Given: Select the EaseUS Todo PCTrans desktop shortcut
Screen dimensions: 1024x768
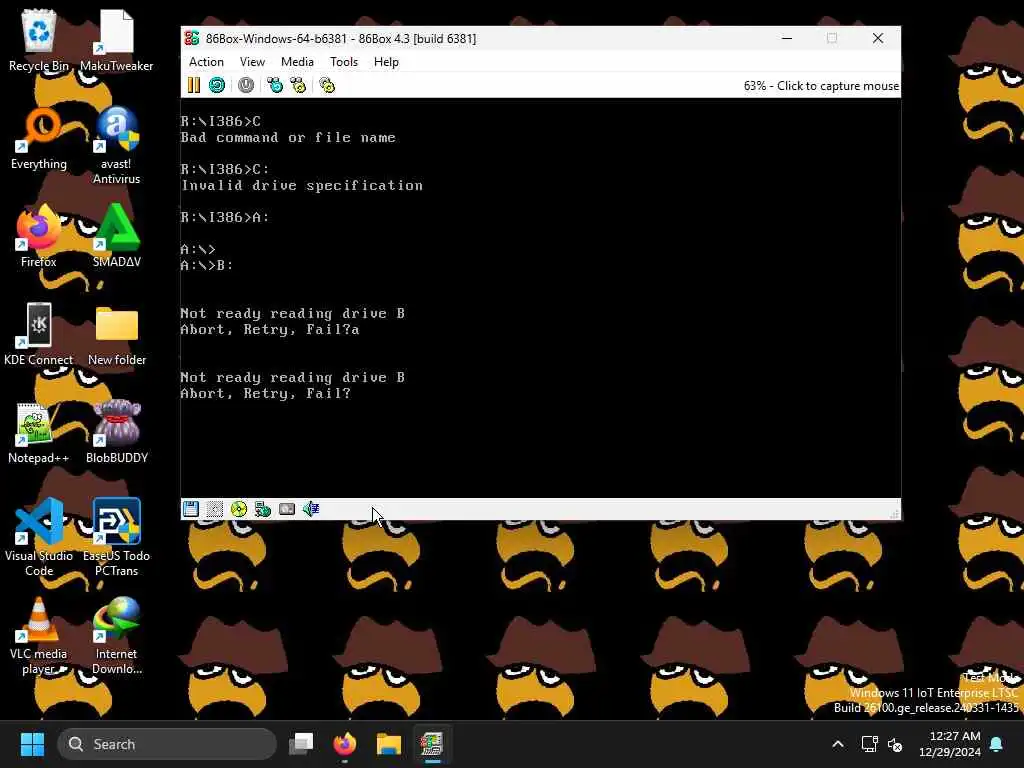Looking at the screenshot, I should [x=116, y=537].
